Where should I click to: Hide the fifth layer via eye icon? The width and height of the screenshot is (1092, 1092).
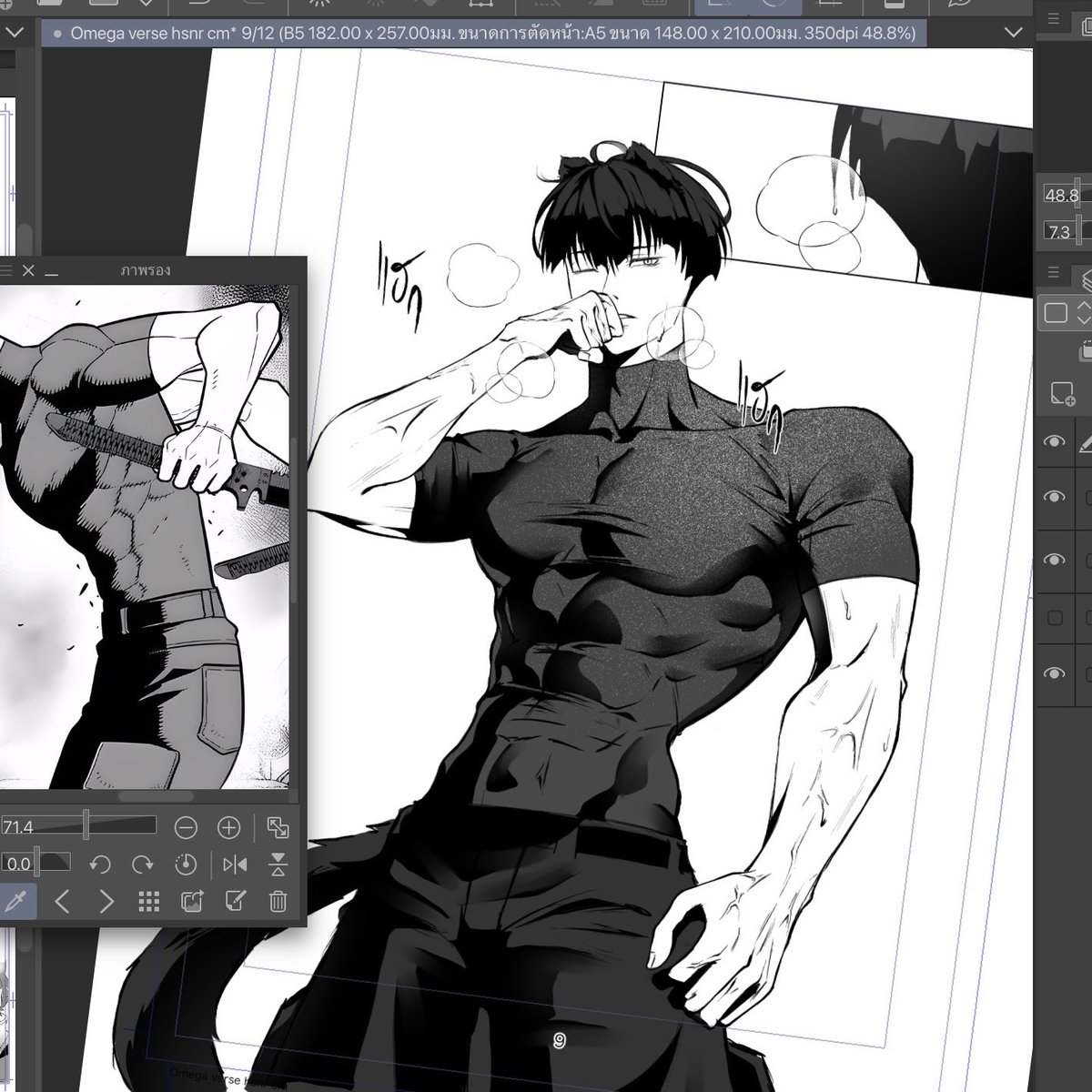tap(1055, 673)
